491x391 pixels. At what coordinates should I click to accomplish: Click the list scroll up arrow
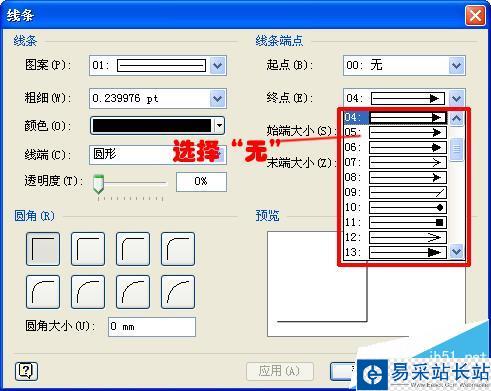(457, 118)
